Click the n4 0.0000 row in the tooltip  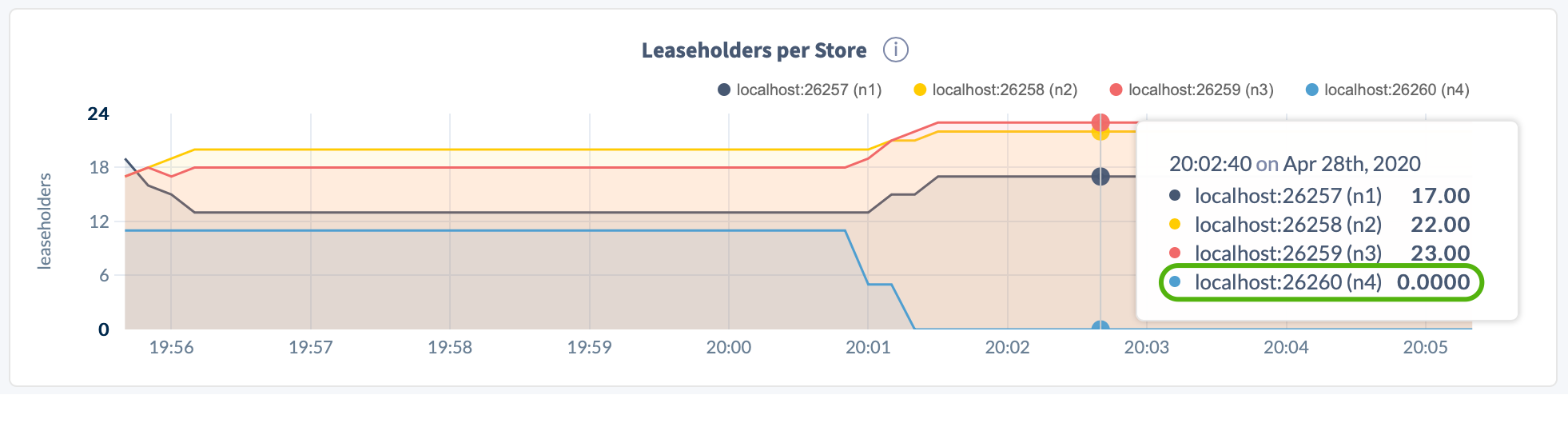1320,282
